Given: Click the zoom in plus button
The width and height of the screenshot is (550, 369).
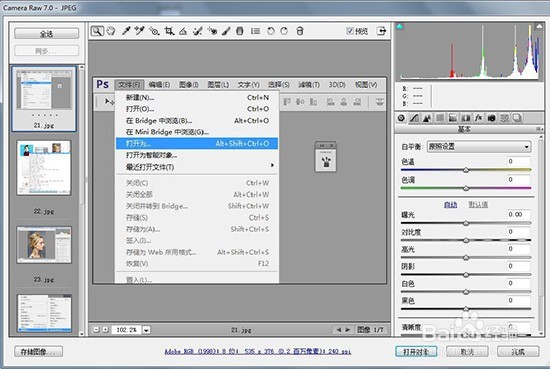Looking at the screenshot, I should (105, 330).
